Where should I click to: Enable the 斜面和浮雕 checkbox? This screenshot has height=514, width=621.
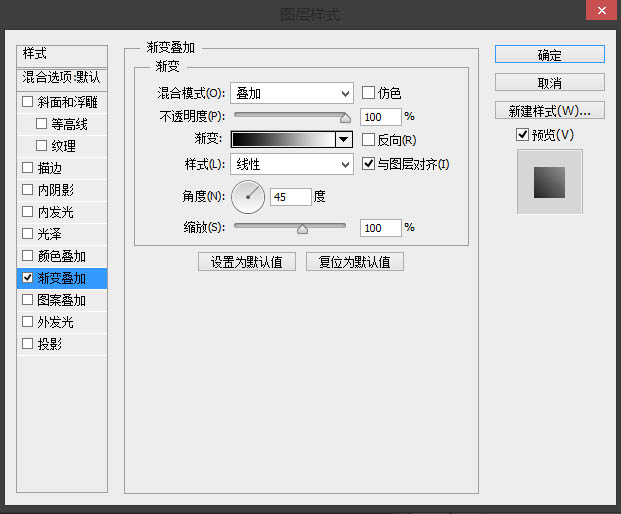pyautogui.click(x=27, y=102)
